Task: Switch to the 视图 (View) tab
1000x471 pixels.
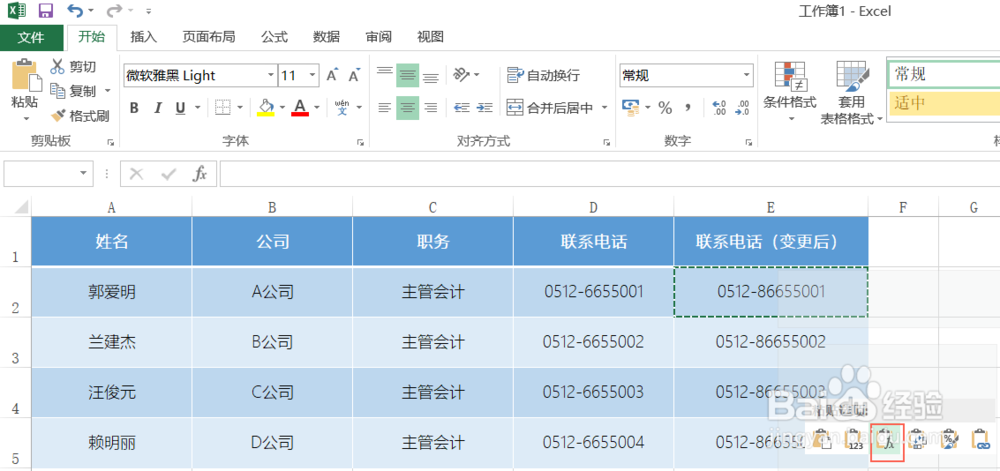Action: (430, 37)
